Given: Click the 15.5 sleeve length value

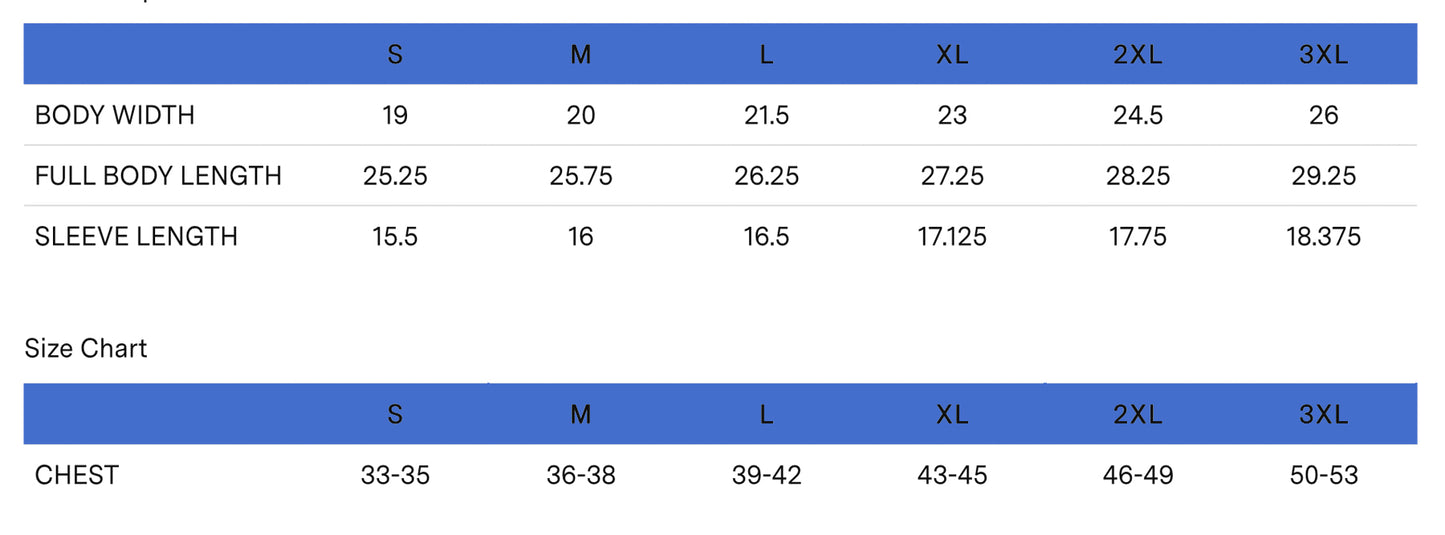Looking at the screenshot, I should tap(395, 237).
